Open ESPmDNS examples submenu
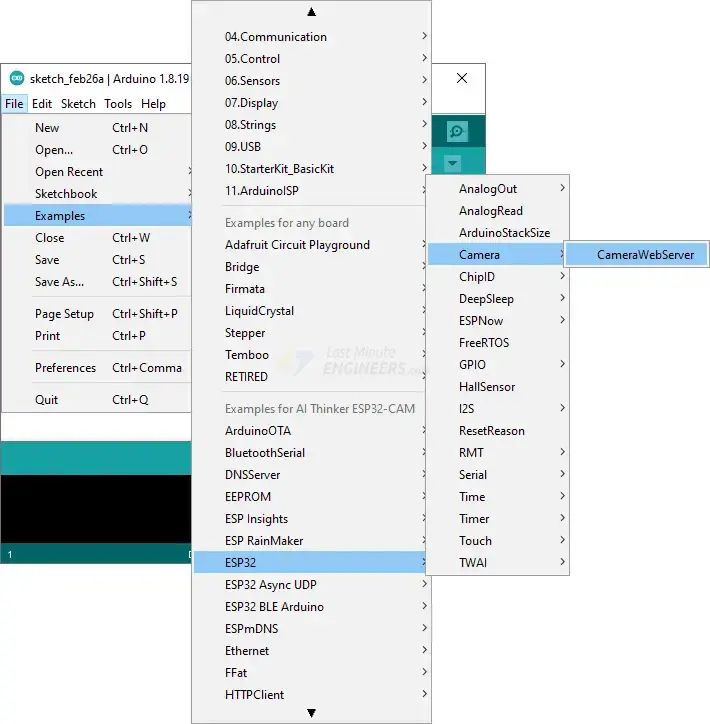 (312, 629)
